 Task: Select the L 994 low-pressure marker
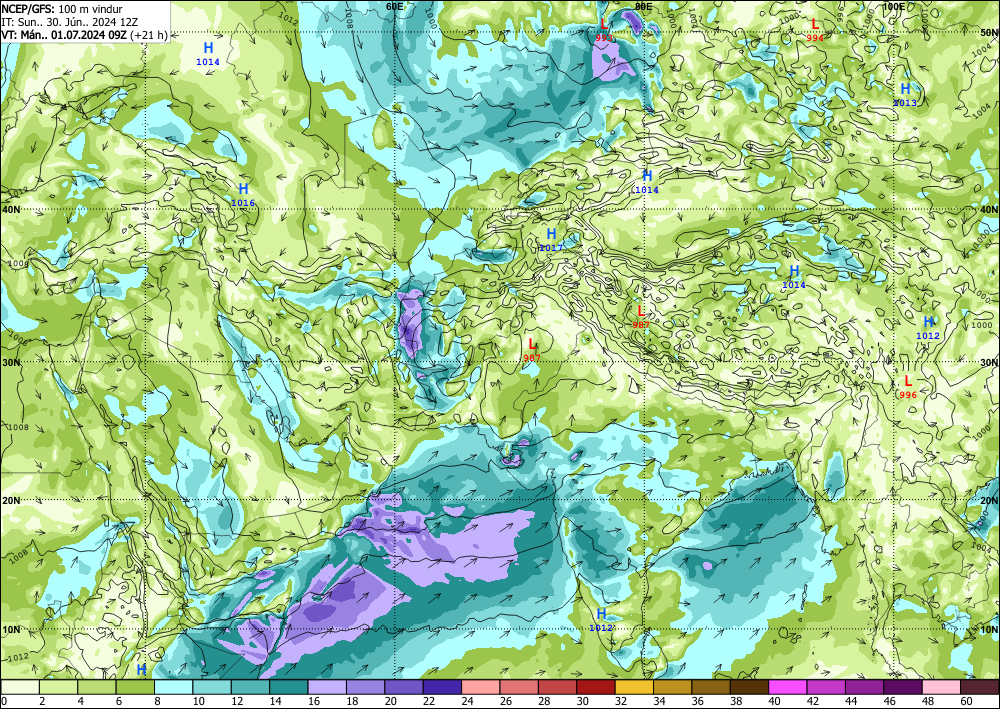815,29
